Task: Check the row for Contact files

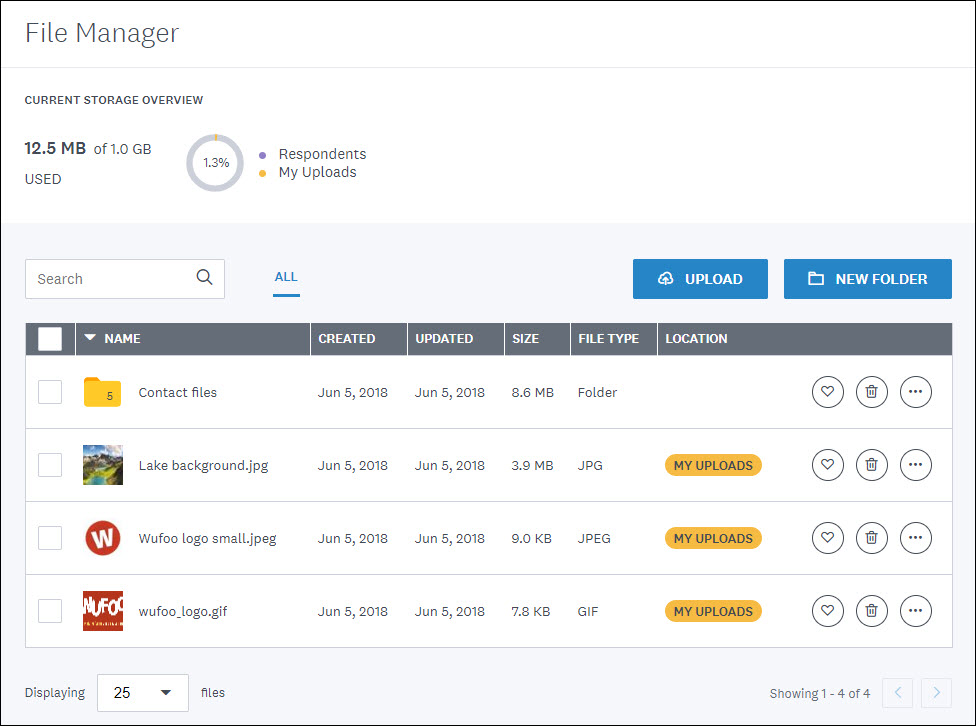Action: tap(49, 392)
